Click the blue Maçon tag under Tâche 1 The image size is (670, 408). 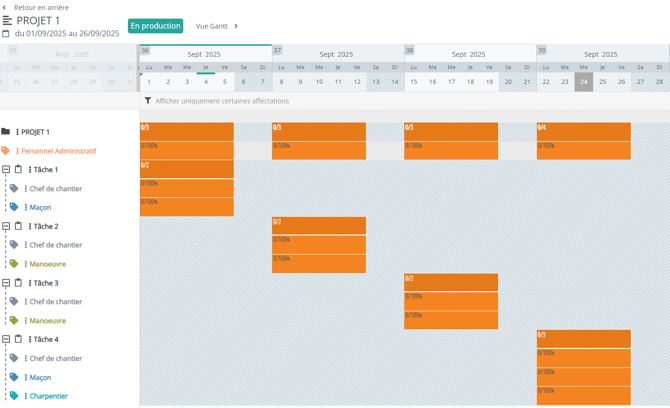[x=14, y=207]
